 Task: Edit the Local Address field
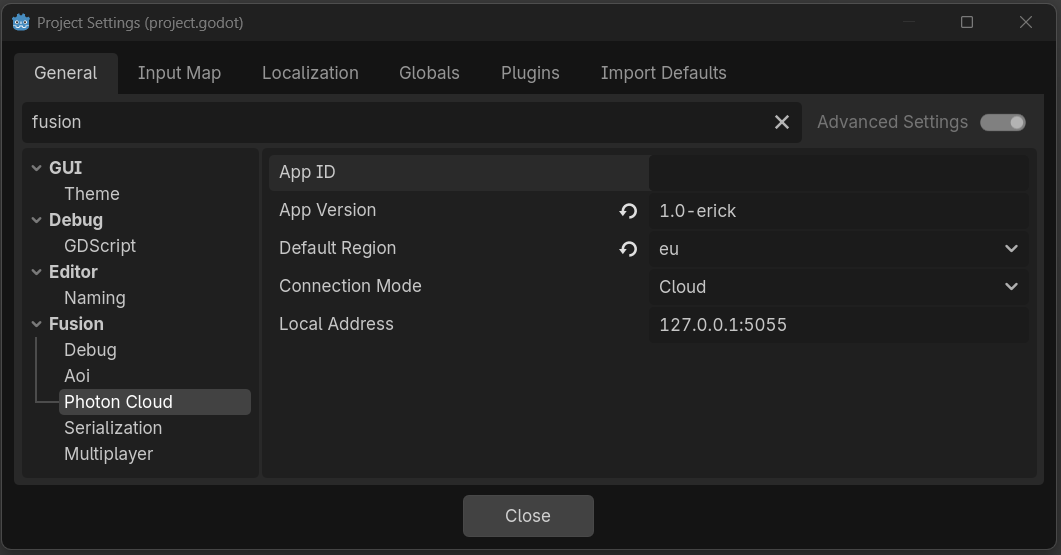(x=838, y=325)
